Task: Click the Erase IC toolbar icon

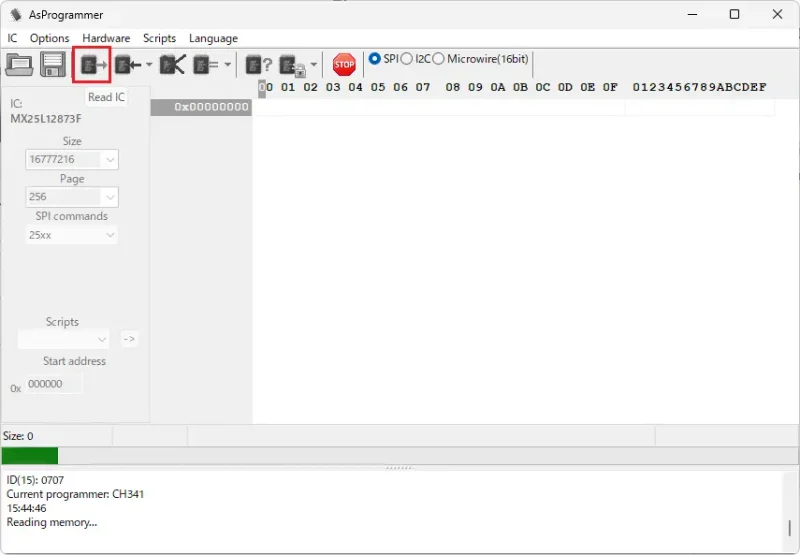Action: [172, 65]
